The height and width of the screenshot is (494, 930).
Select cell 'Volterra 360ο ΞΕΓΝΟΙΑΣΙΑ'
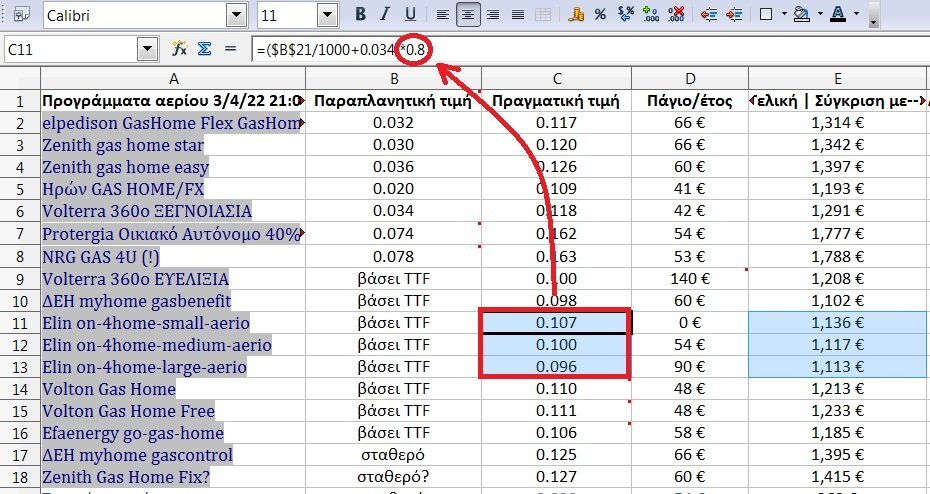[173, 211]
